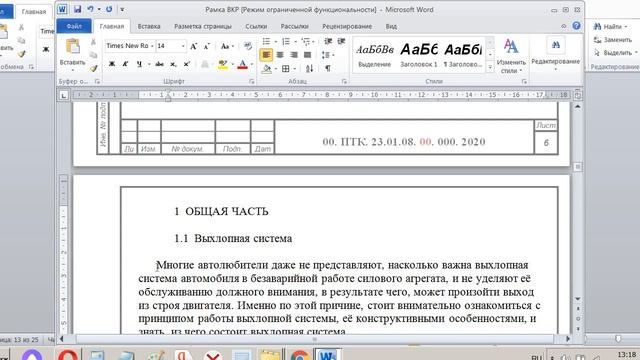Image resolution: width=640 pixels, height=360 pixels.
Task: Minimize the ribbon with the small caret icon
Action: pyautogui.click(x=564, y=26)
